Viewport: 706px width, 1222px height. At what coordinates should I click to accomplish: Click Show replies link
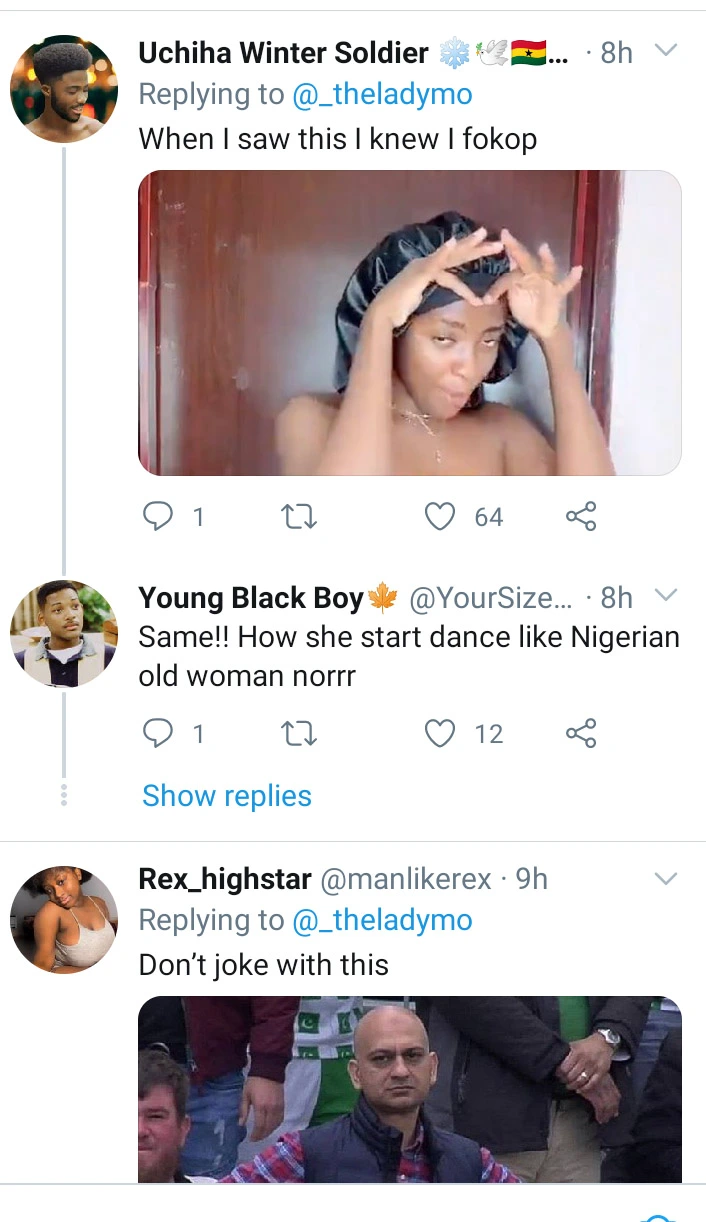click(x=227, y=796)
